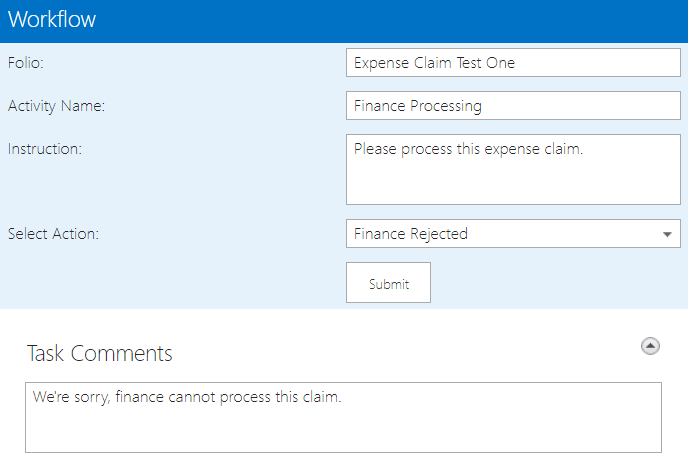This screenshot has width=689, height=471.
Task: Click the Finance Processing text value
Action: 417,106
